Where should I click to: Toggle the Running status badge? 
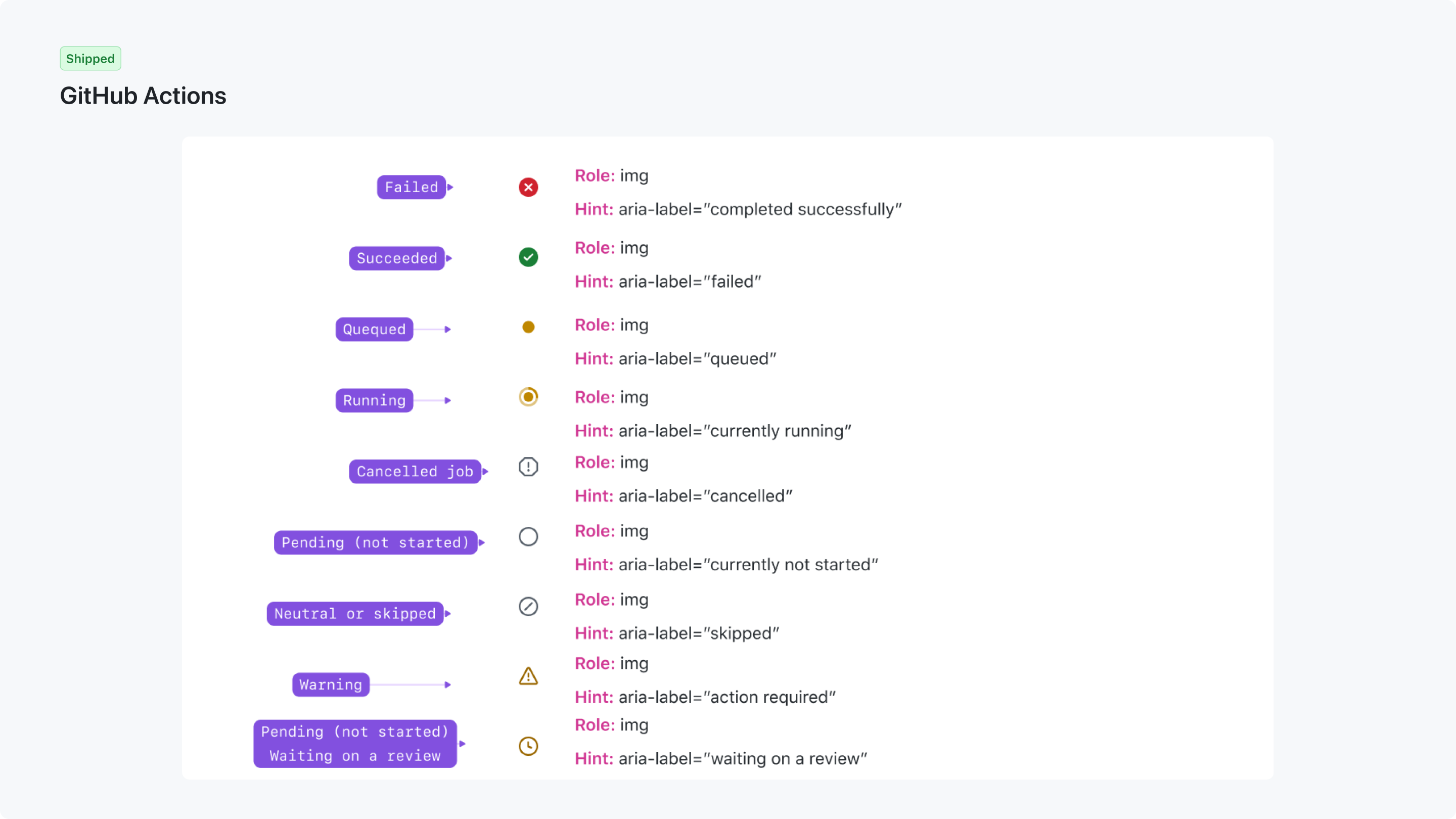pyautogui.click(x=373, y=400)
